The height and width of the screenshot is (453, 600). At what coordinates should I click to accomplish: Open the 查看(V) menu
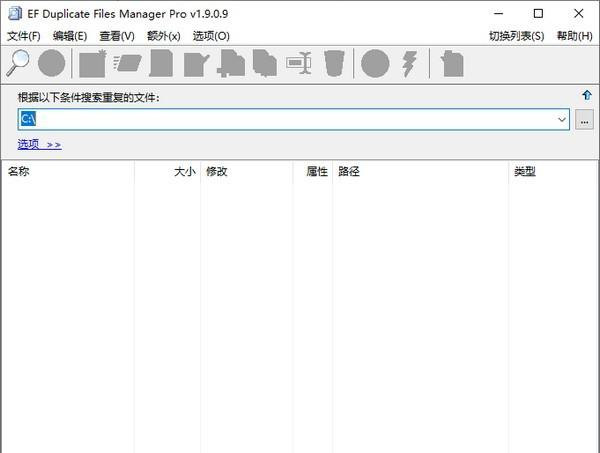coord(117,36)
